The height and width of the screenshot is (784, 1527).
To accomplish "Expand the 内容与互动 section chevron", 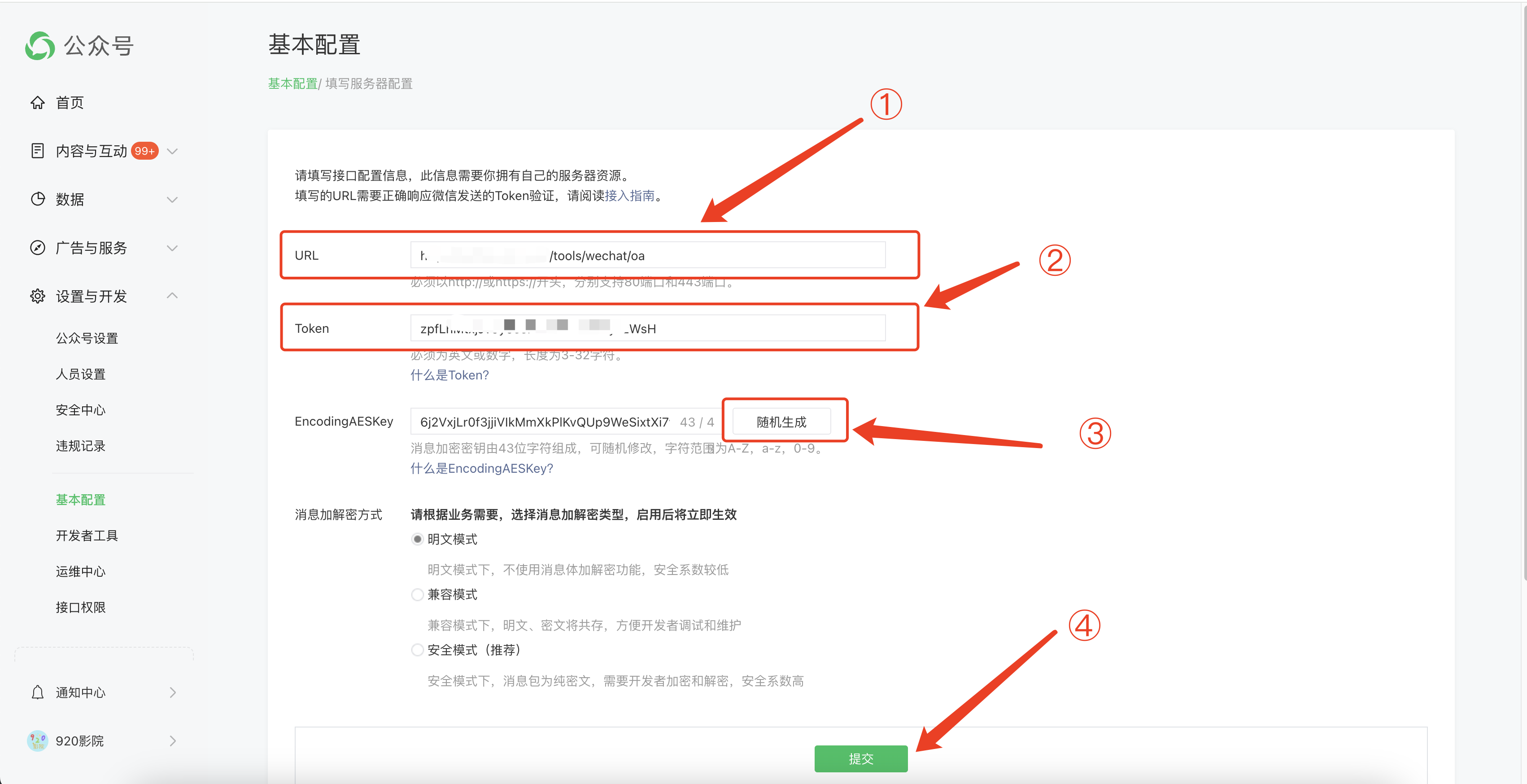I will click(x=172, y=151).
